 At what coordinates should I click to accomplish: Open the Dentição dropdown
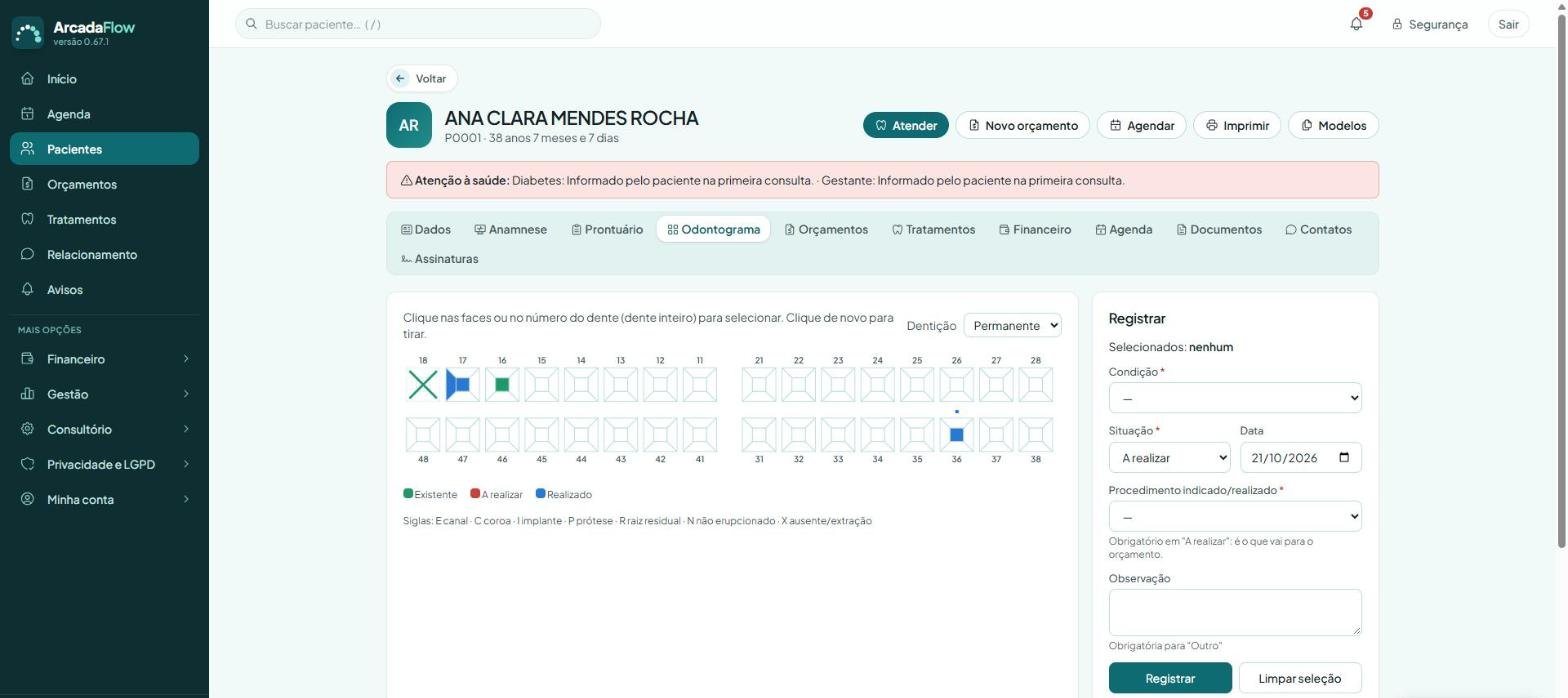click(x=1012, y=325)
